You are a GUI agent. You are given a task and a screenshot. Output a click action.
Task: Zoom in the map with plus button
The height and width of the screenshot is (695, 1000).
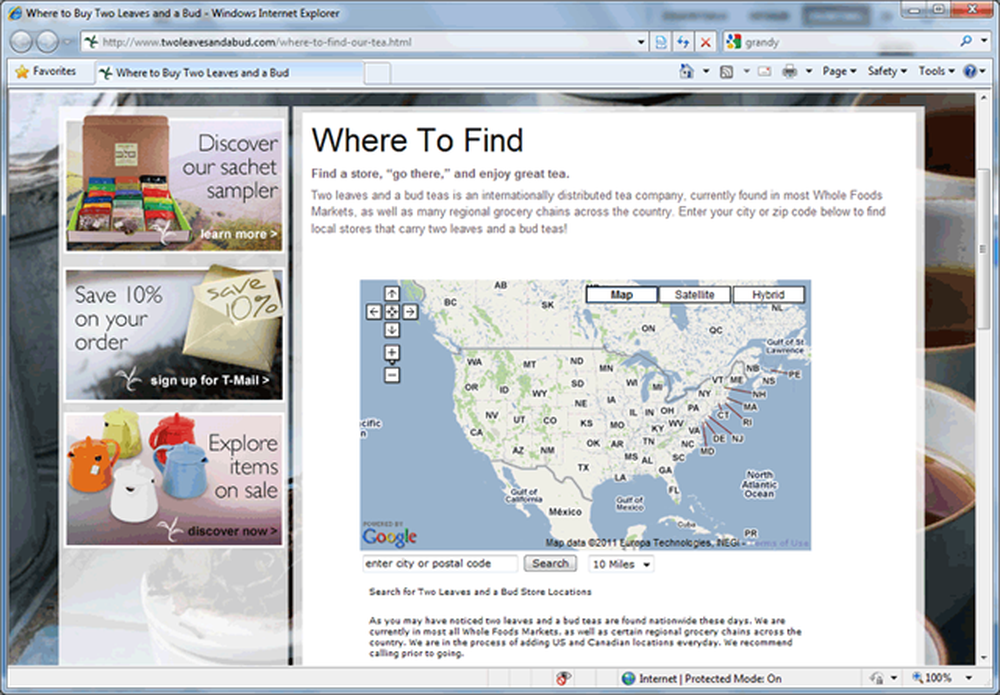(392, 353)
